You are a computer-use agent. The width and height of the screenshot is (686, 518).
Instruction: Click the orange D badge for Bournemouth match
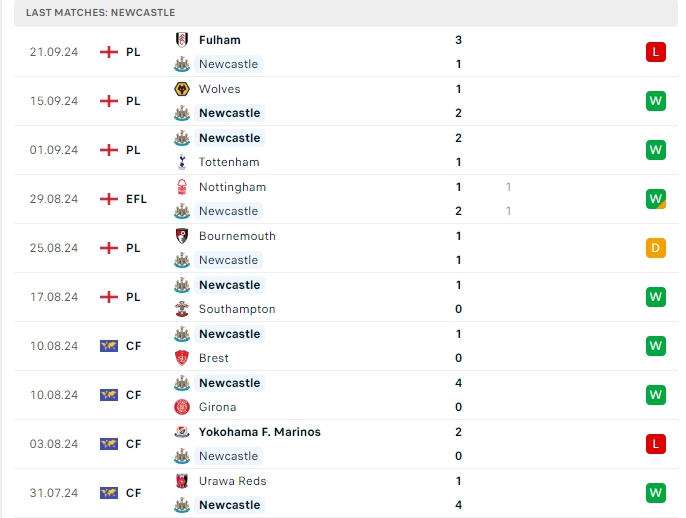(656, 248)
